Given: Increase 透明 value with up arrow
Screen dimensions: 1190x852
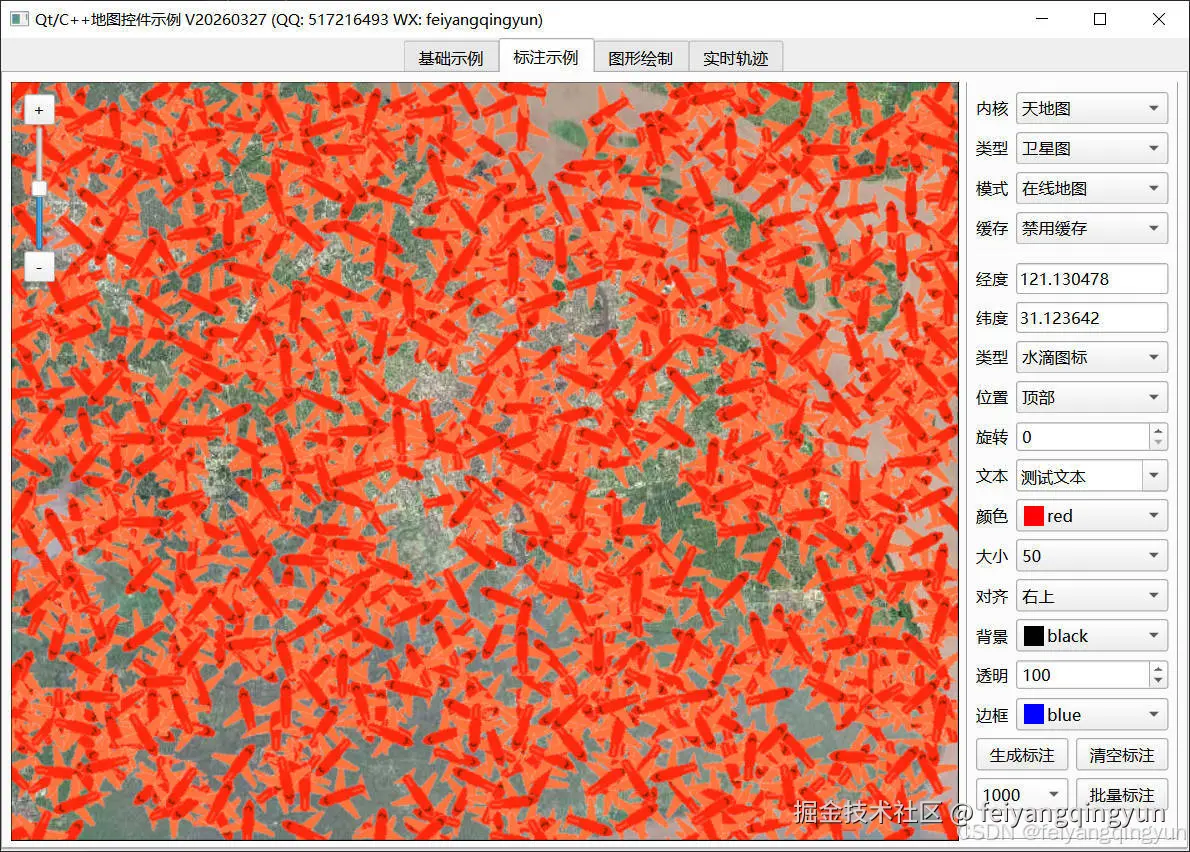Looking at the screenshot, I should pyautogui.click(x=1158, y=668).
